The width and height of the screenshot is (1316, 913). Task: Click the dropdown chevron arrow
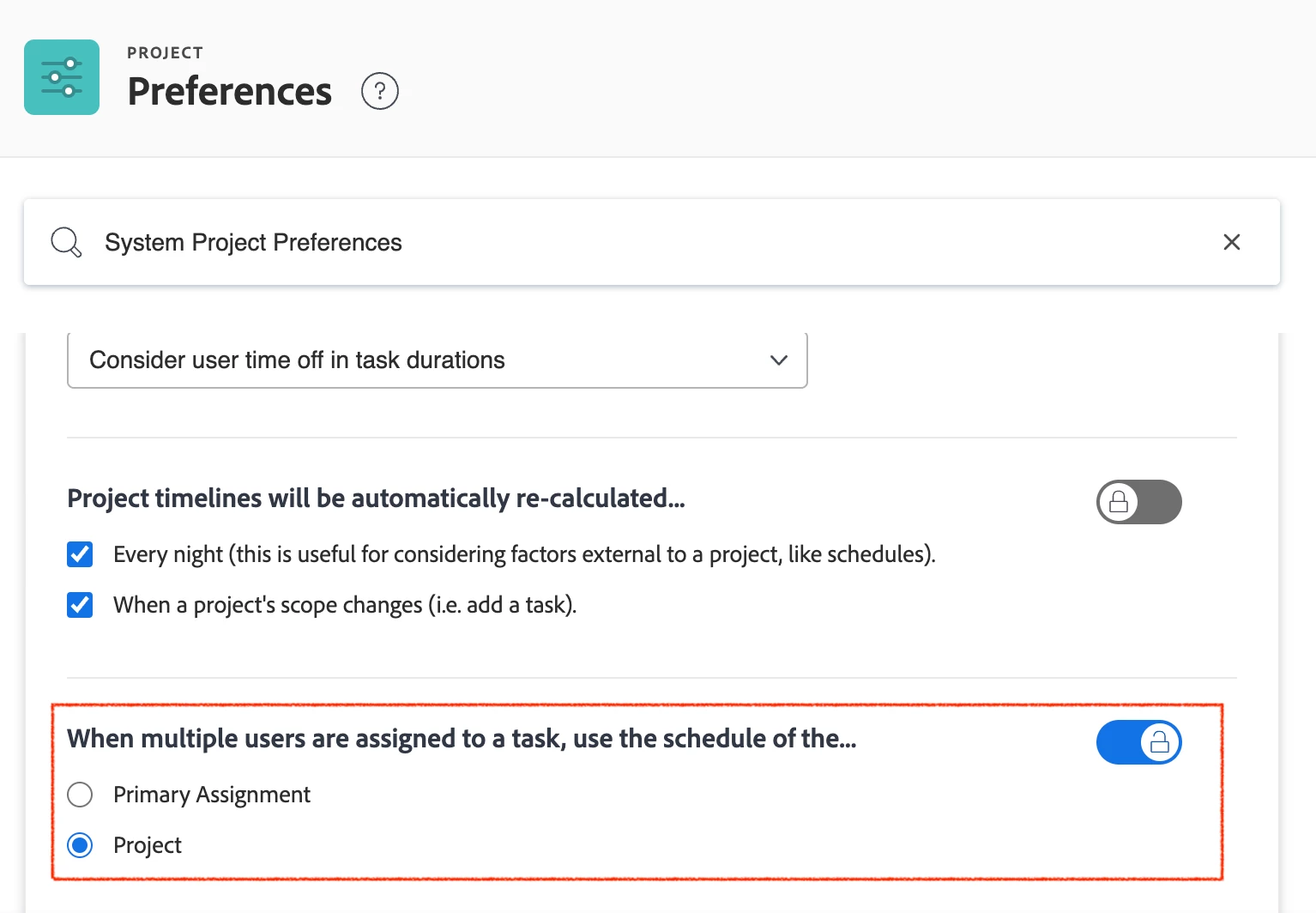[778, 360]
